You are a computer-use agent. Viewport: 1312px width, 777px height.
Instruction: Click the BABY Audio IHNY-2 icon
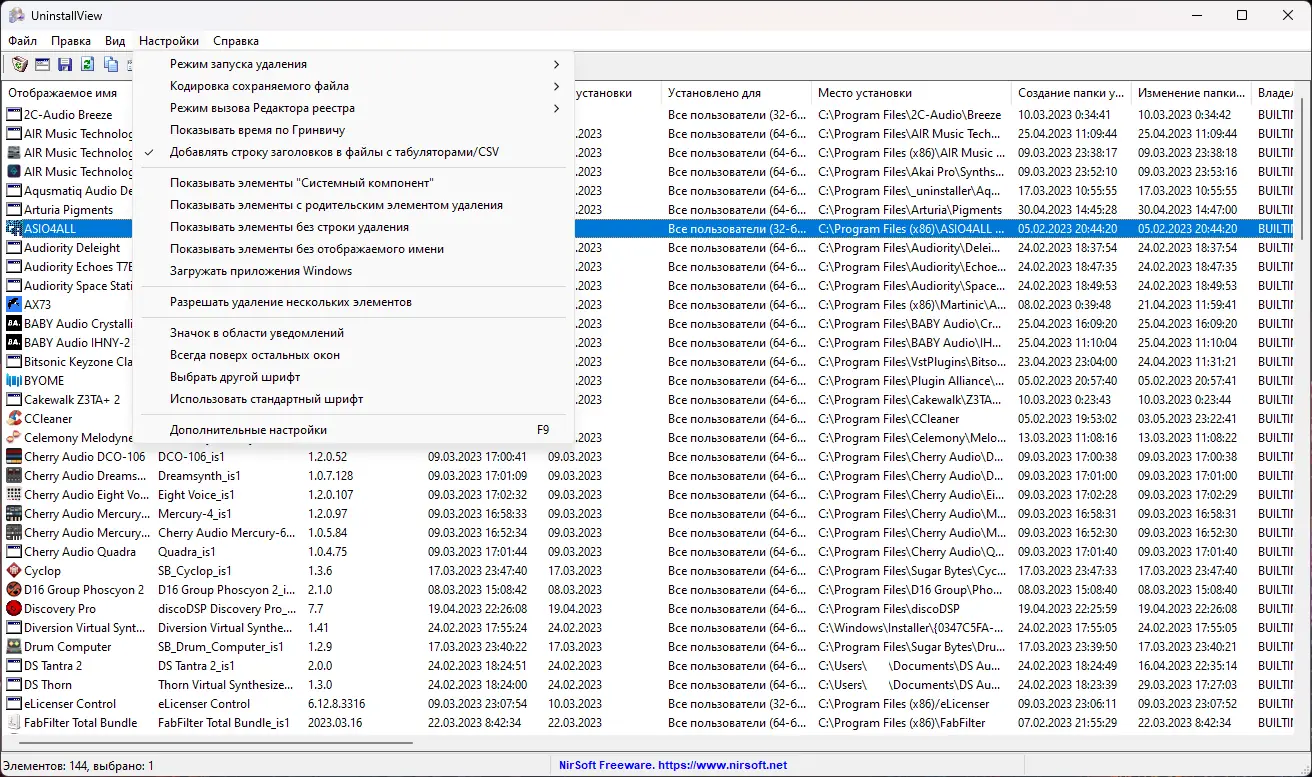pyautogui.click(x=14, y=343)
